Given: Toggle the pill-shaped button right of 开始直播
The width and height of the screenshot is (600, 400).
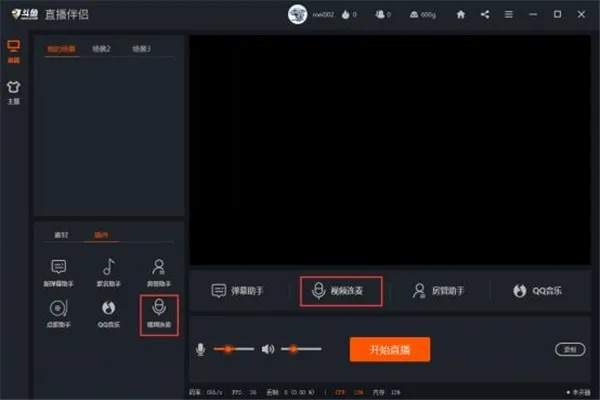Looking at the screenshot, I should [567, 349].
